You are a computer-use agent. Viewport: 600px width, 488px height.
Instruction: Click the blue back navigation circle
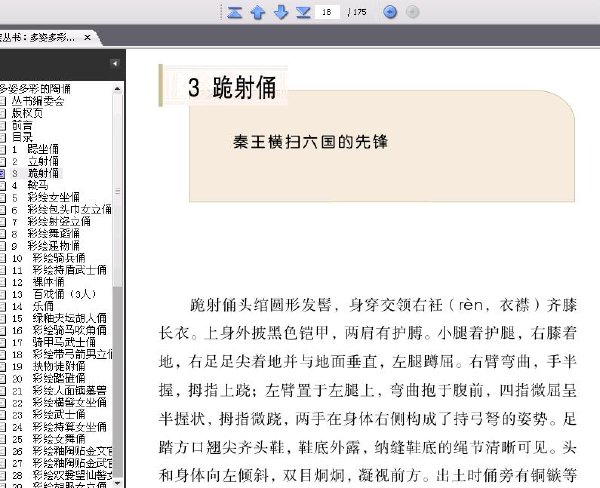tap(390, 12)
